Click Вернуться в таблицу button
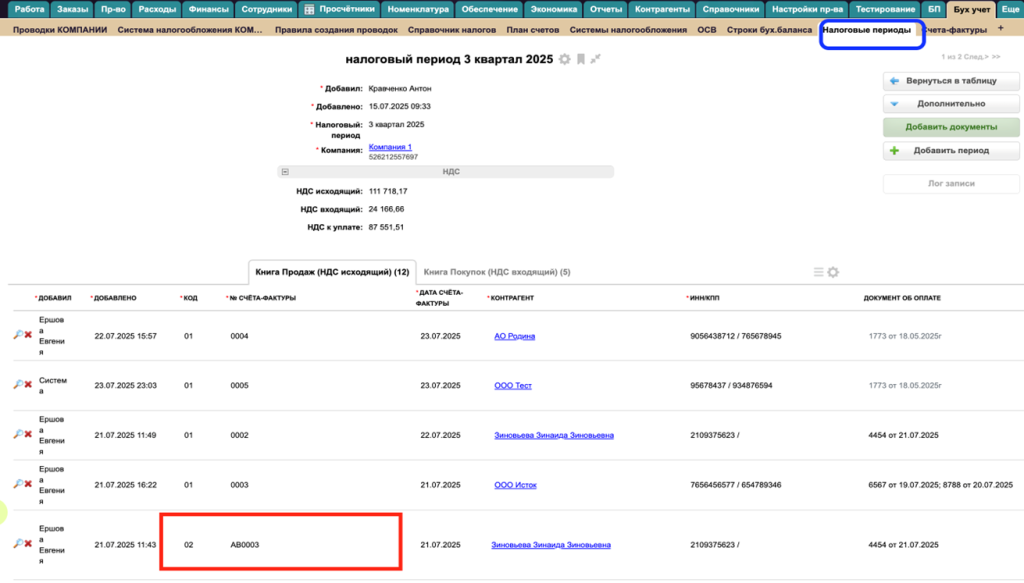The width and height of the screenshot is (1024, 583). tap(951, 80)
